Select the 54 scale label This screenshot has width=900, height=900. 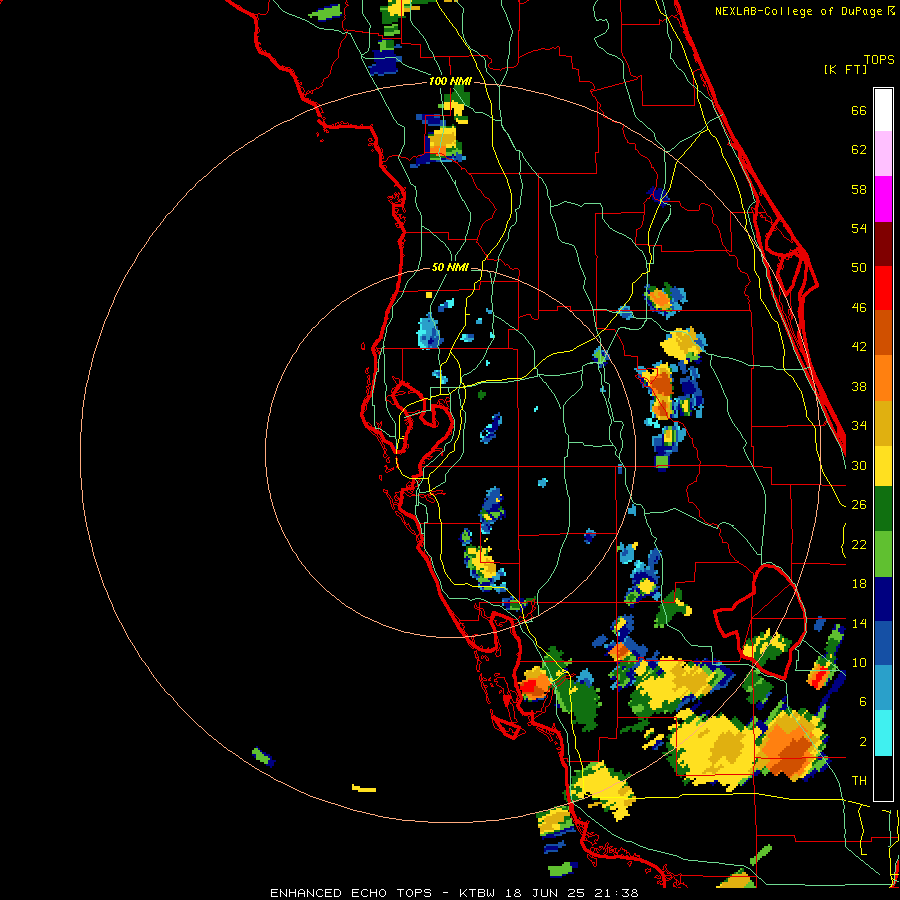coord(859,228)
